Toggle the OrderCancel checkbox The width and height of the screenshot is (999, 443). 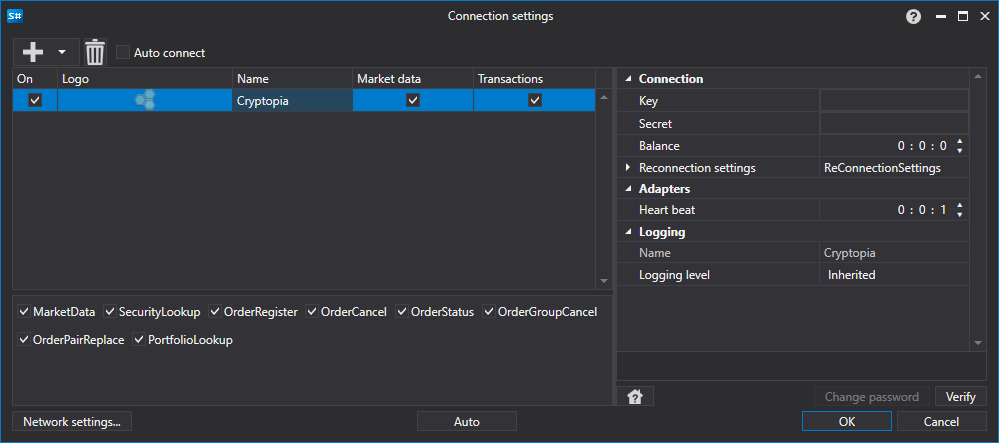pos(312,312)
